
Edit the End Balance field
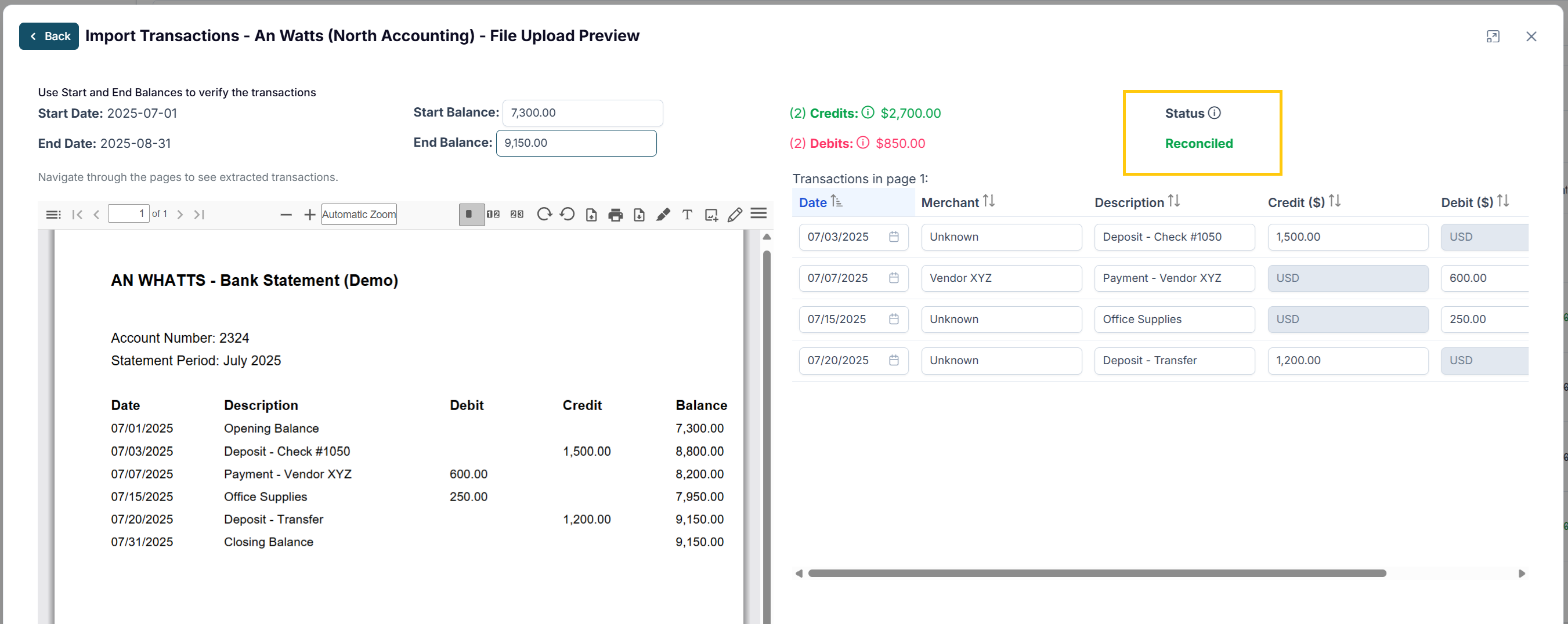click(x=576, y=144)
